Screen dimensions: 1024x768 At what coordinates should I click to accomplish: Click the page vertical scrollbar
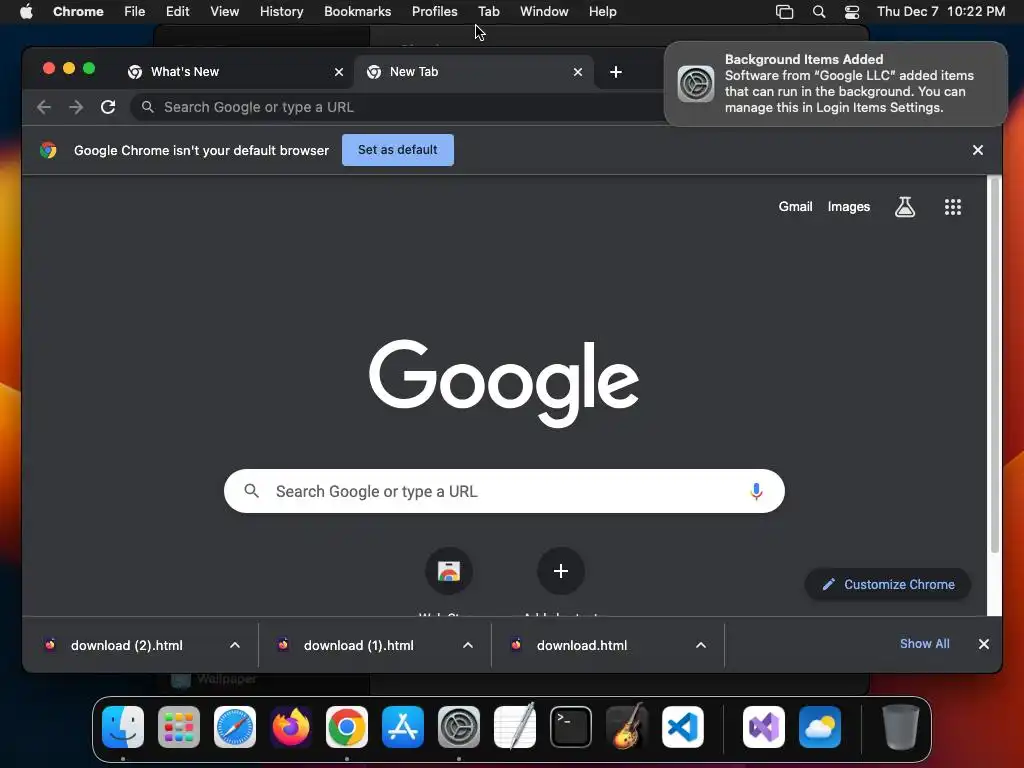point(995,366)
